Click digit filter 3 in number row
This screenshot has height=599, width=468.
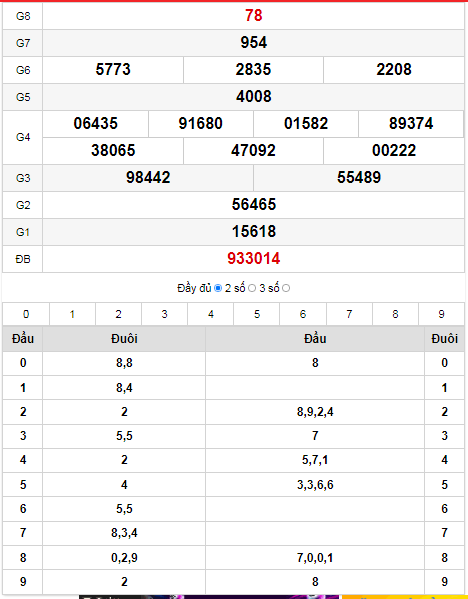click(x=165, y=314)
